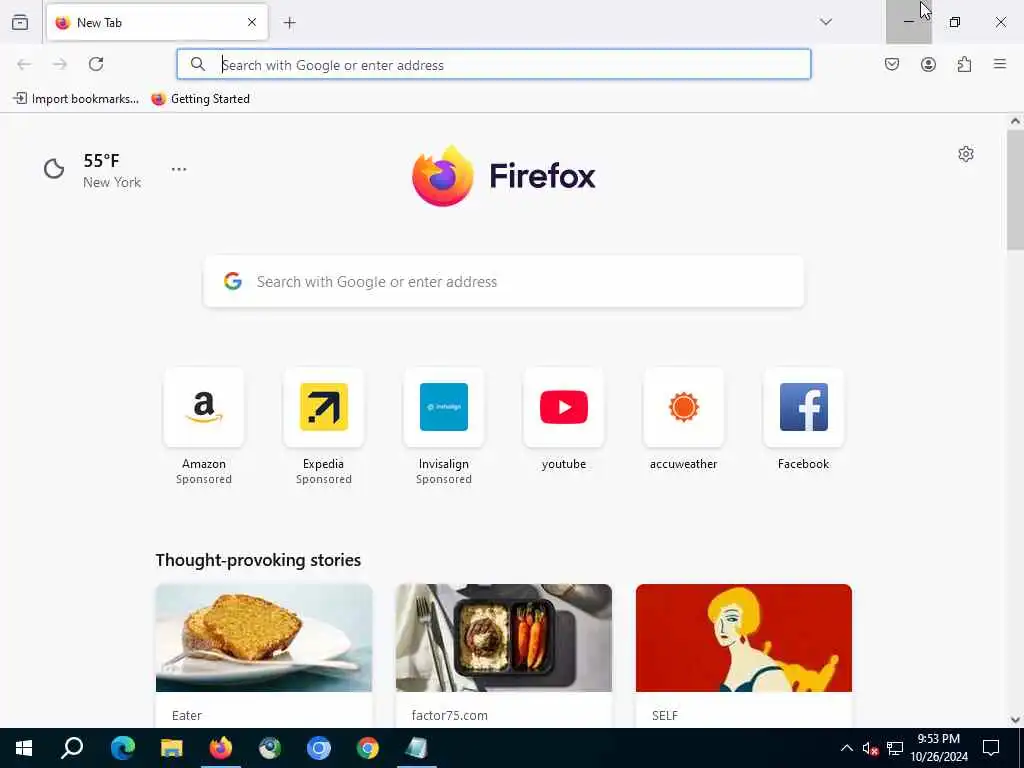Click the muted volume tray icon

coord(870,748)
